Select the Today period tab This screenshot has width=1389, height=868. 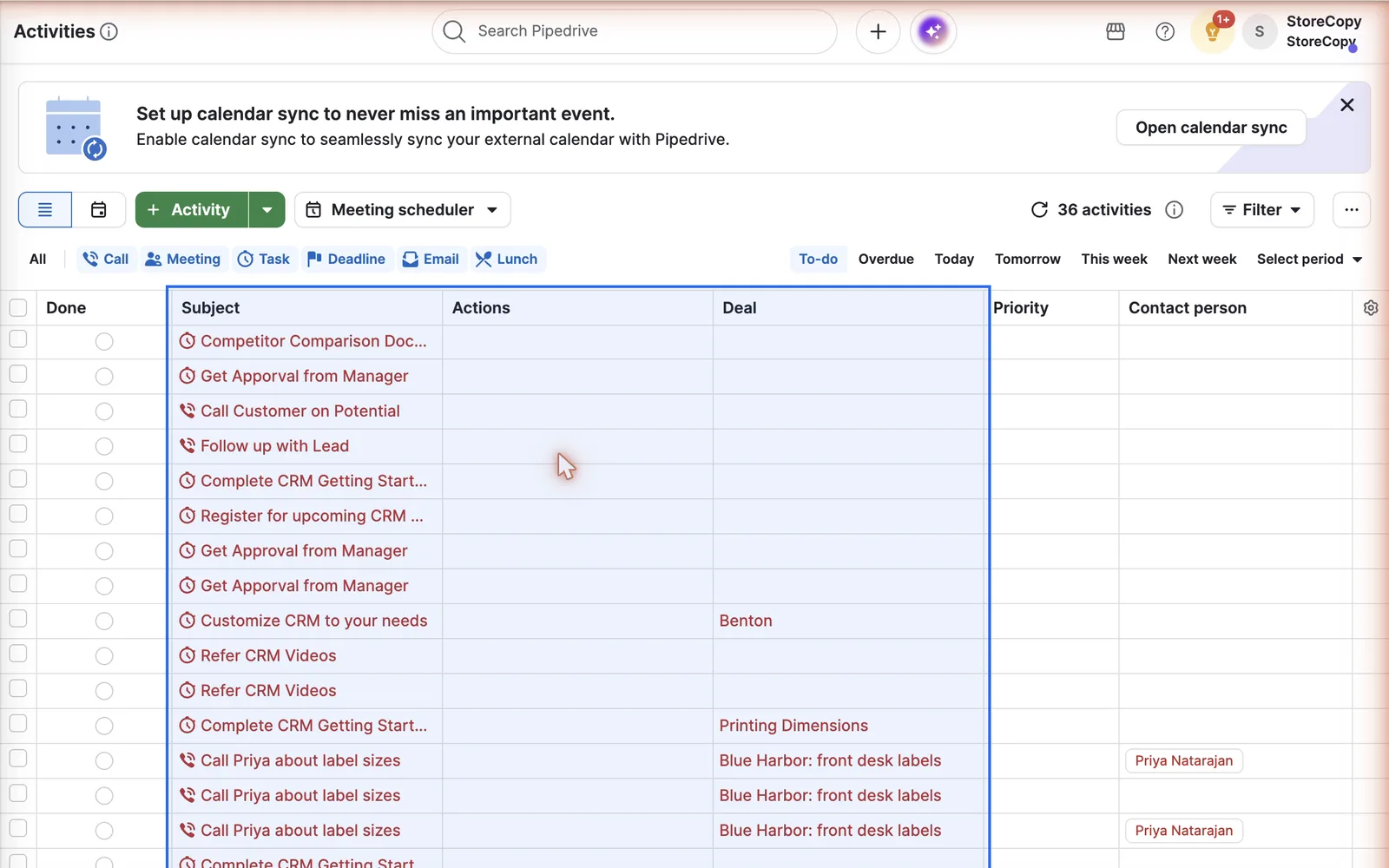click(x=954, y=259)
